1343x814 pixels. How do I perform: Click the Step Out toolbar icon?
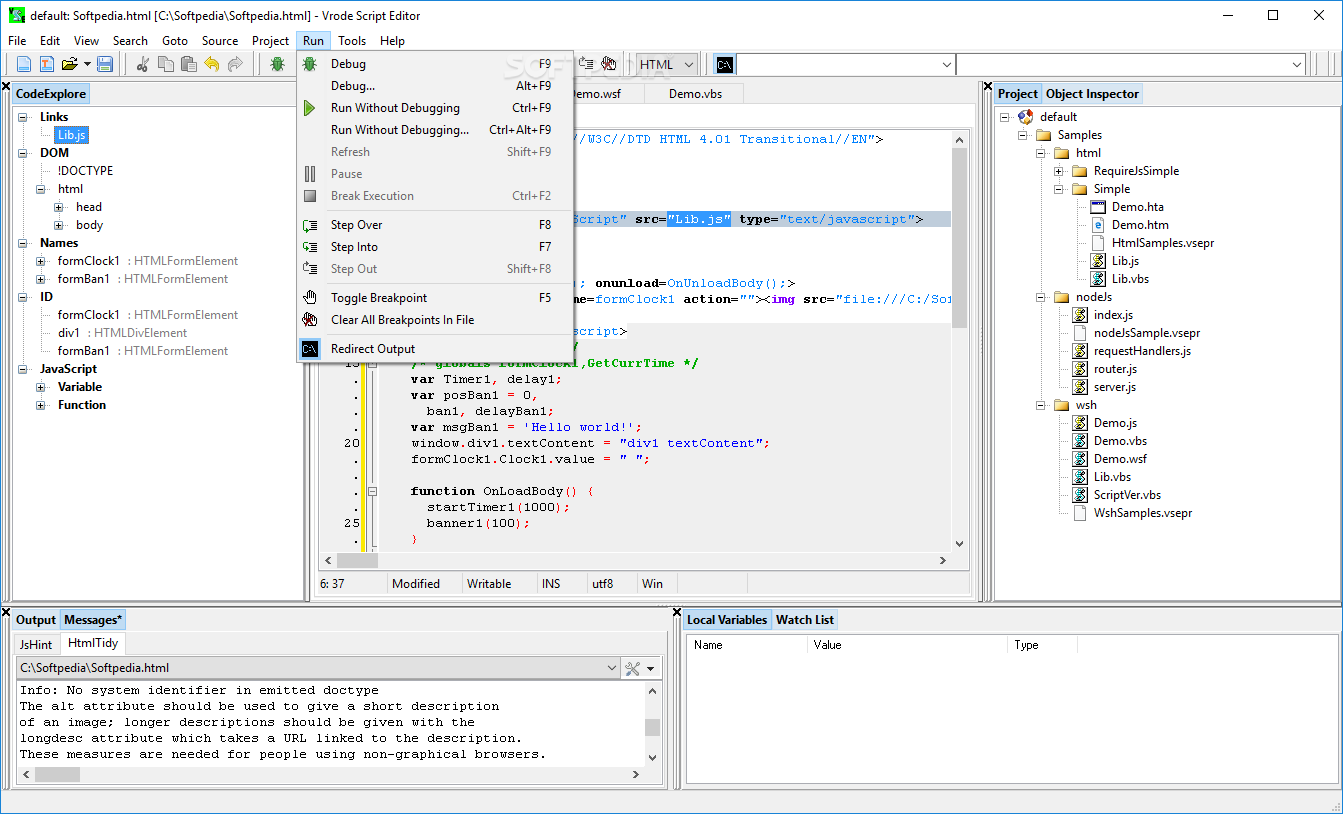587,64
